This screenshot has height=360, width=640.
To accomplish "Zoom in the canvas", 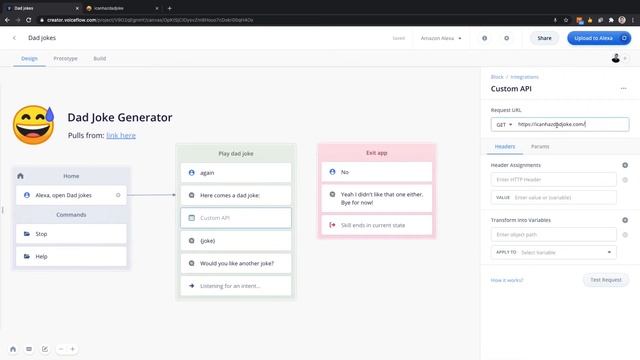I will 73,349.
